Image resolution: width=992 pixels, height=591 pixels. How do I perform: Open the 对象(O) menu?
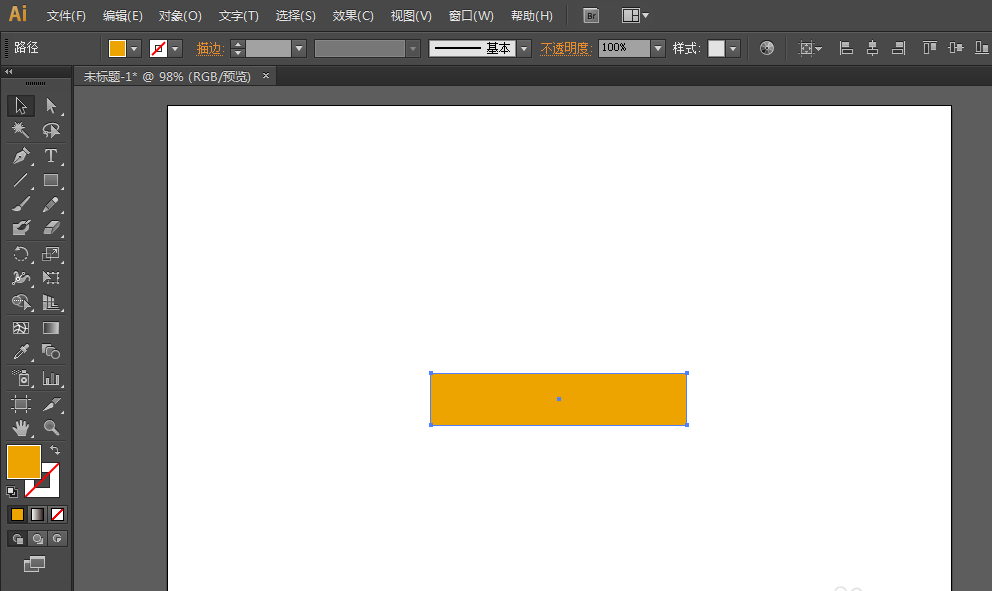180,16
